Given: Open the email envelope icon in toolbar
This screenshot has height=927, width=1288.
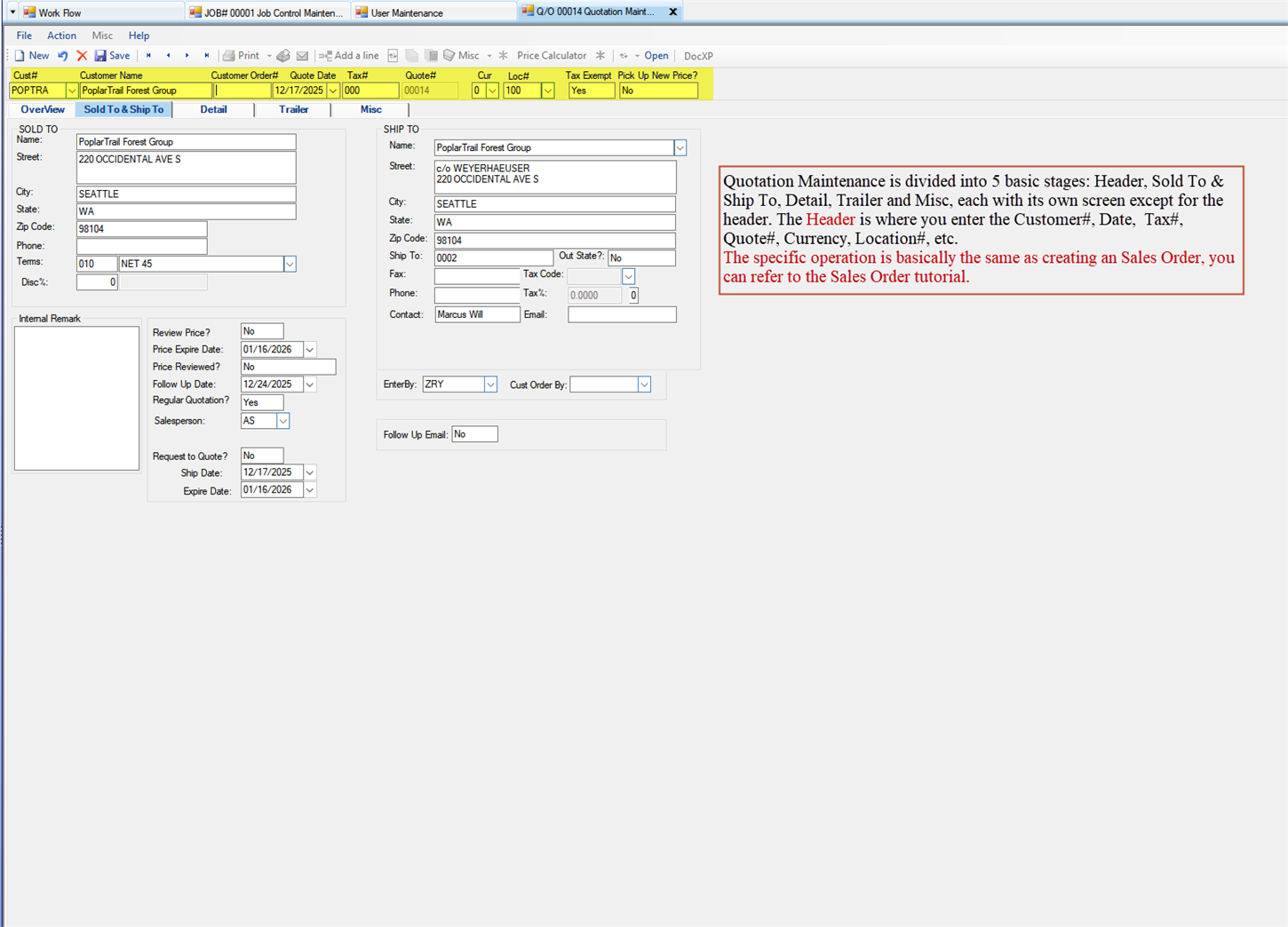Looking at the screenshot, I should point(303,55).
